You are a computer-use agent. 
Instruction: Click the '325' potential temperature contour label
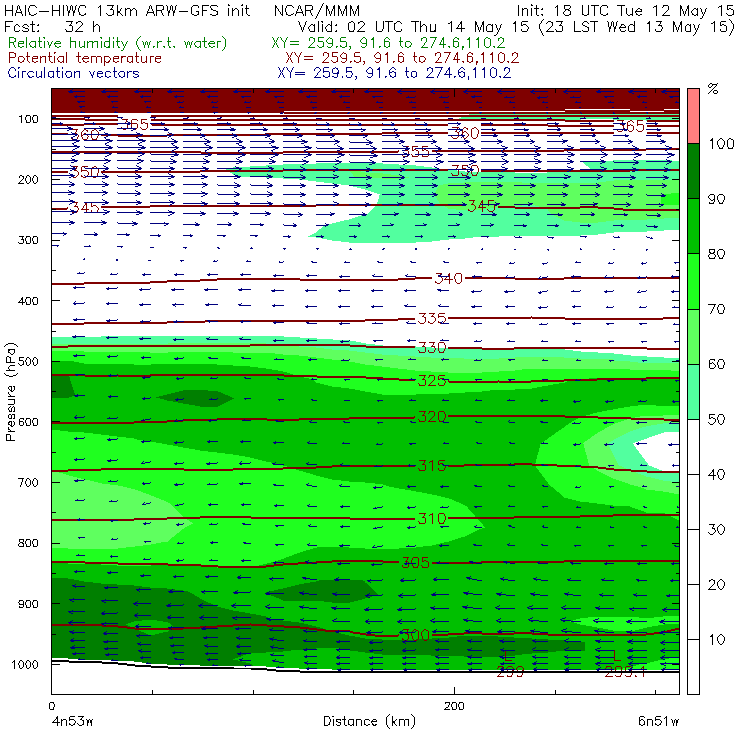(x=432, y=380)
